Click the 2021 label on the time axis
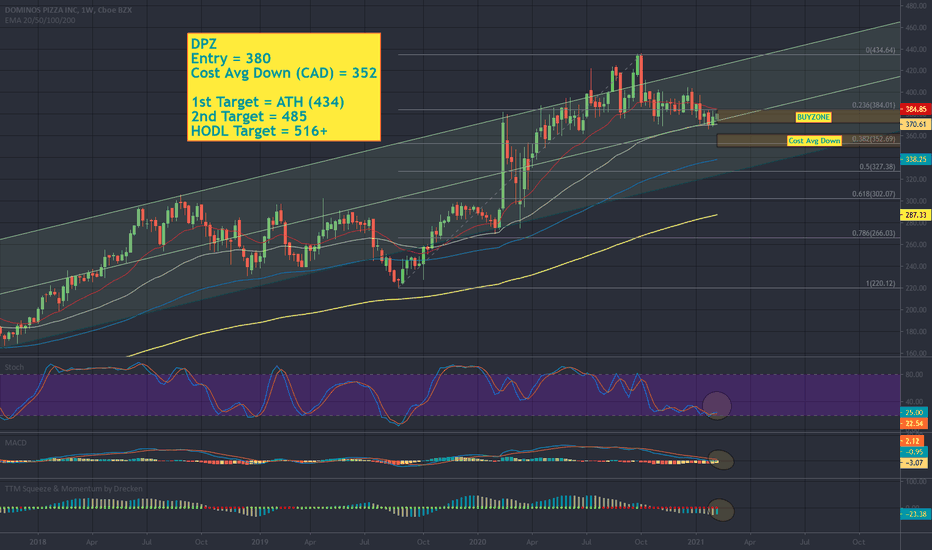Screen dimensions: 932x550 pyautogui.click(x=695, y=542)
